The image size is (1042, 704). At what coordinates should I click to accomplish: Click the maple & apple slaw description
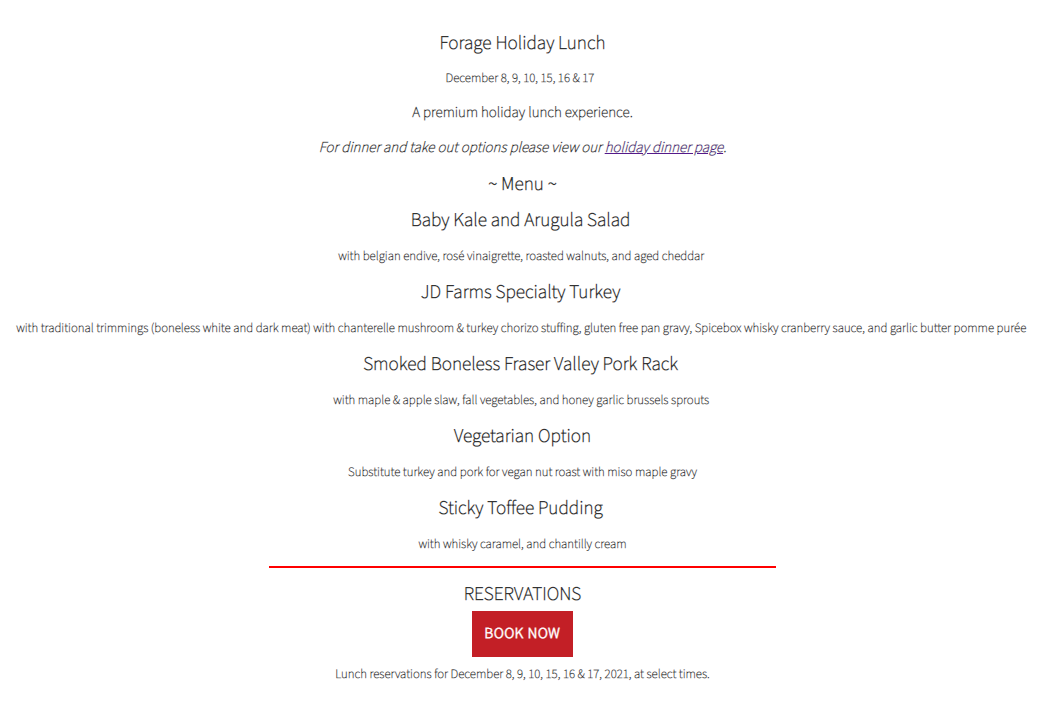pos(521,400)
